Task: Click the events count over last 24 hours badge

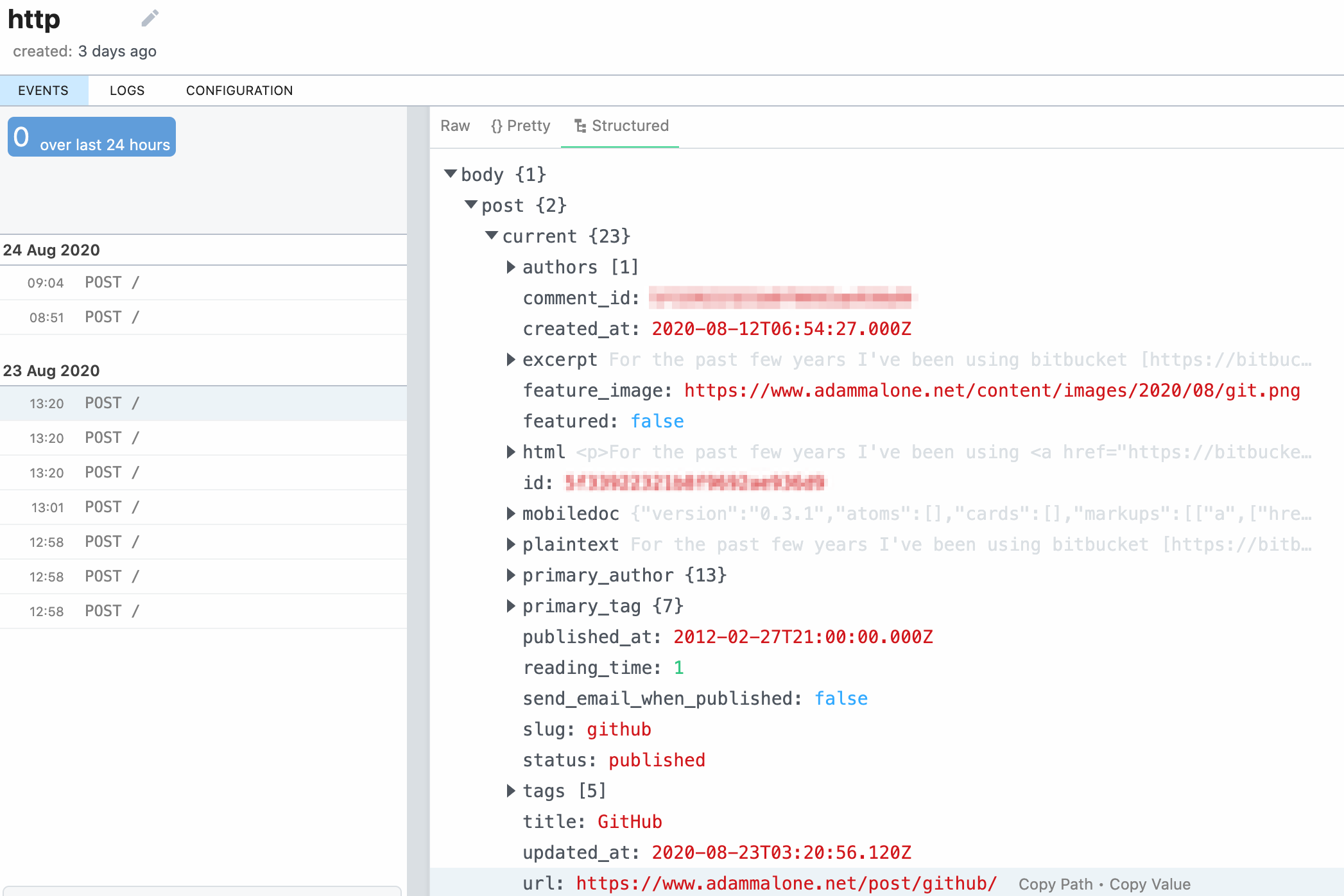Action: click(92, 137)
